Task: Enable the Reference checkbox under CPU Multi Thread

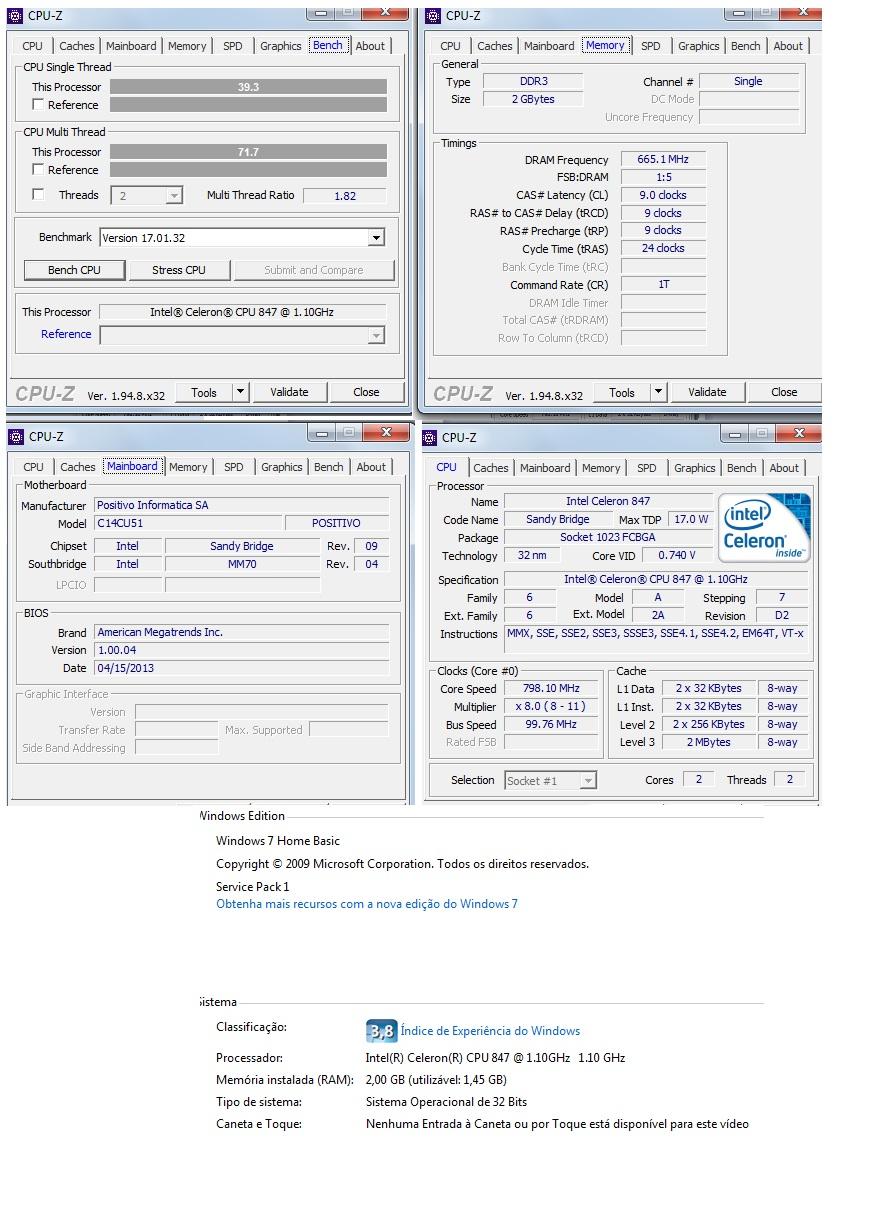Action: tap(38, 170)
